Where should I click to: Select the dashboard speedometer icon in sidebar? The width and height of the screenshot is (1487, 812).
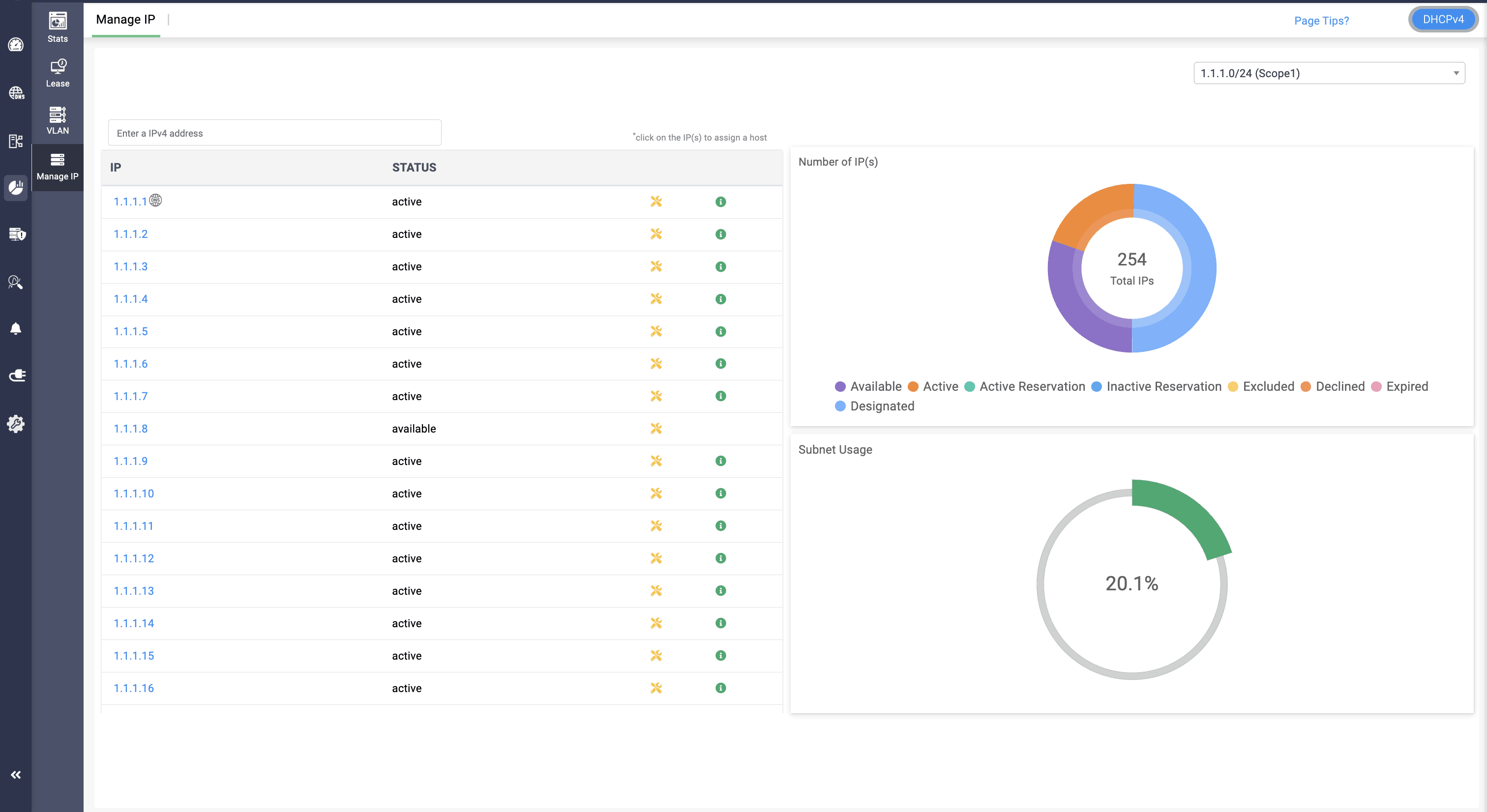[16, 44]
